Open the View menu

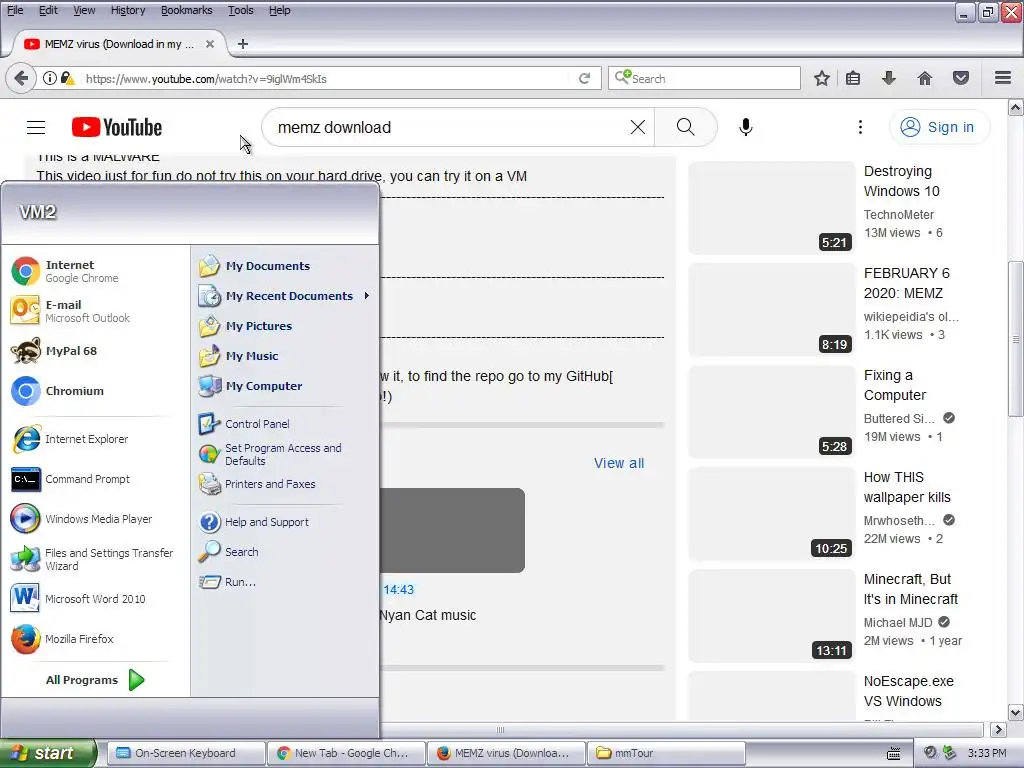click(x=84, y=10)
